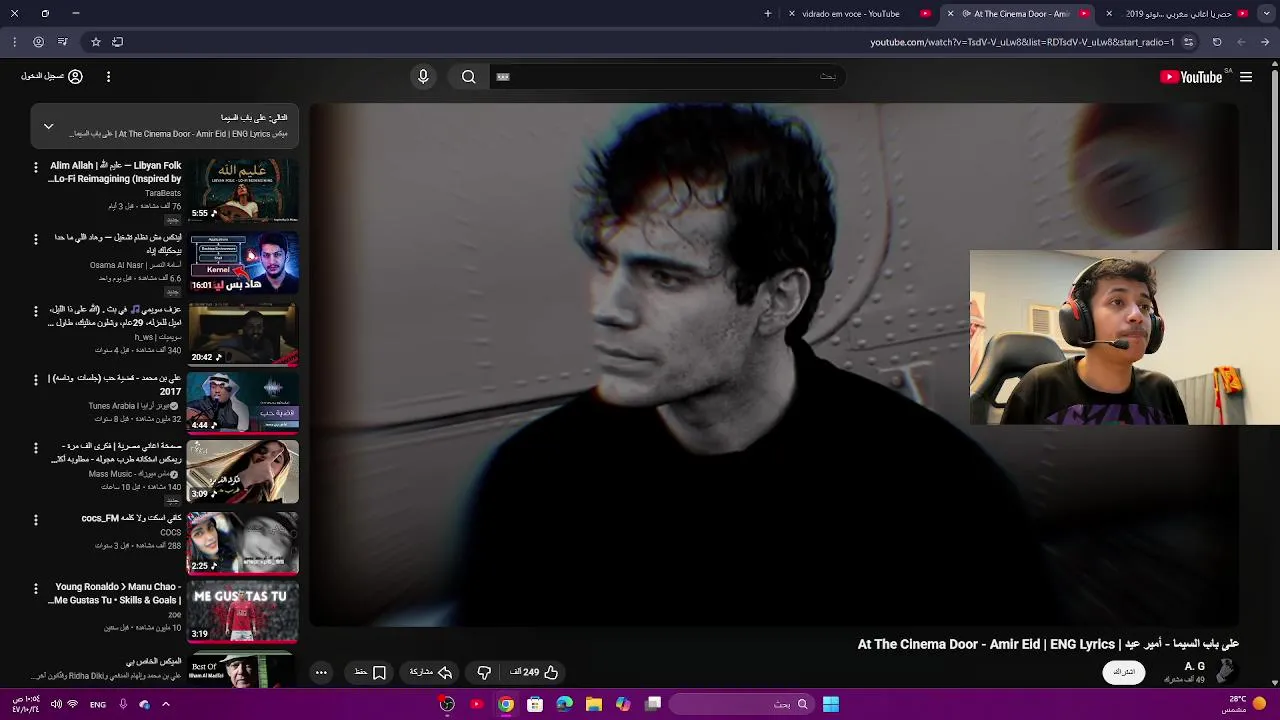The height and width of the screenshot is (720, 1280).
Task: Click the main video player frame
Action: click(x=775, y=365)
